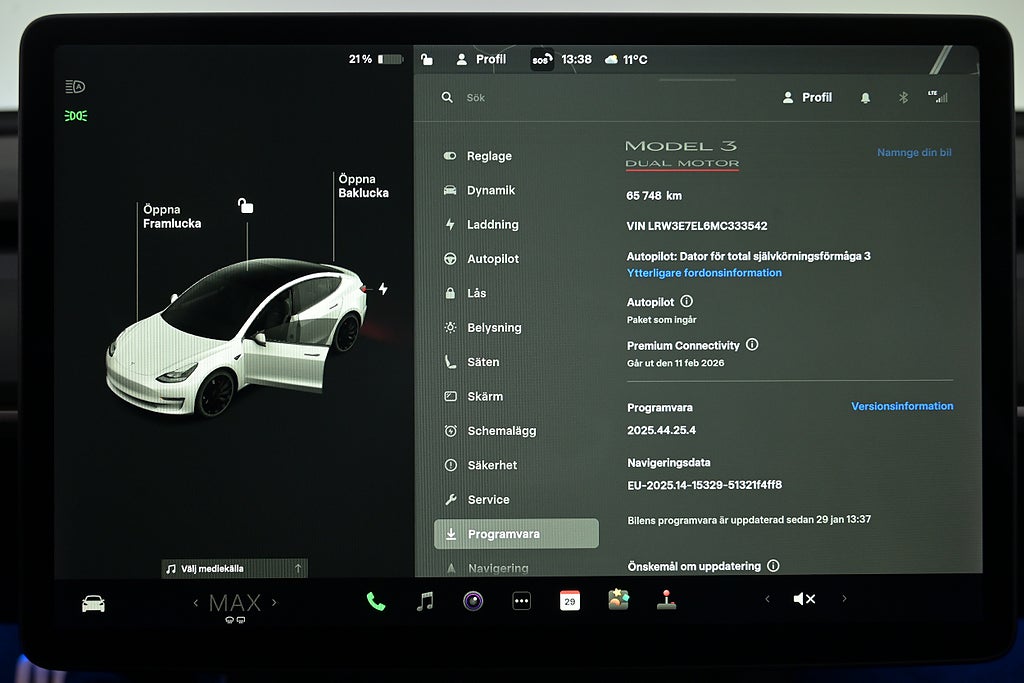Expand the media source panel arrow

pos(298,568)
